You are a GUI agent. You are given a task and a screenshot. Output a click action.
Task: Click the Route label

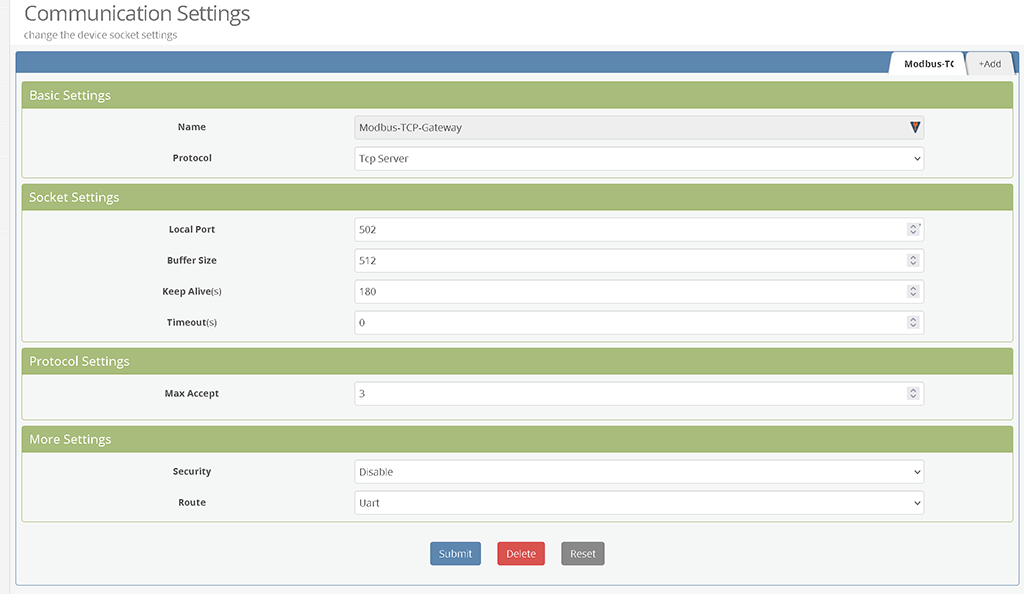click(x=192, y=503)
